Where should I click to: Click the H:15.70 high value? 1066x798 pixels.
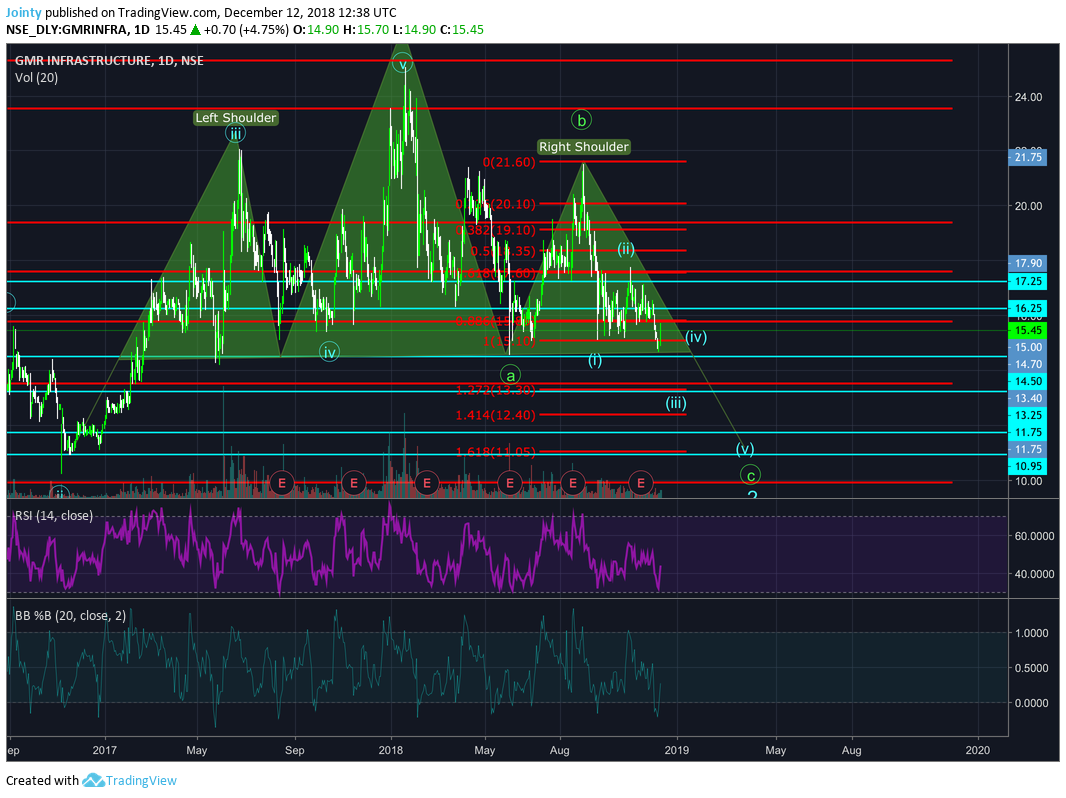[x=366, y=30]
